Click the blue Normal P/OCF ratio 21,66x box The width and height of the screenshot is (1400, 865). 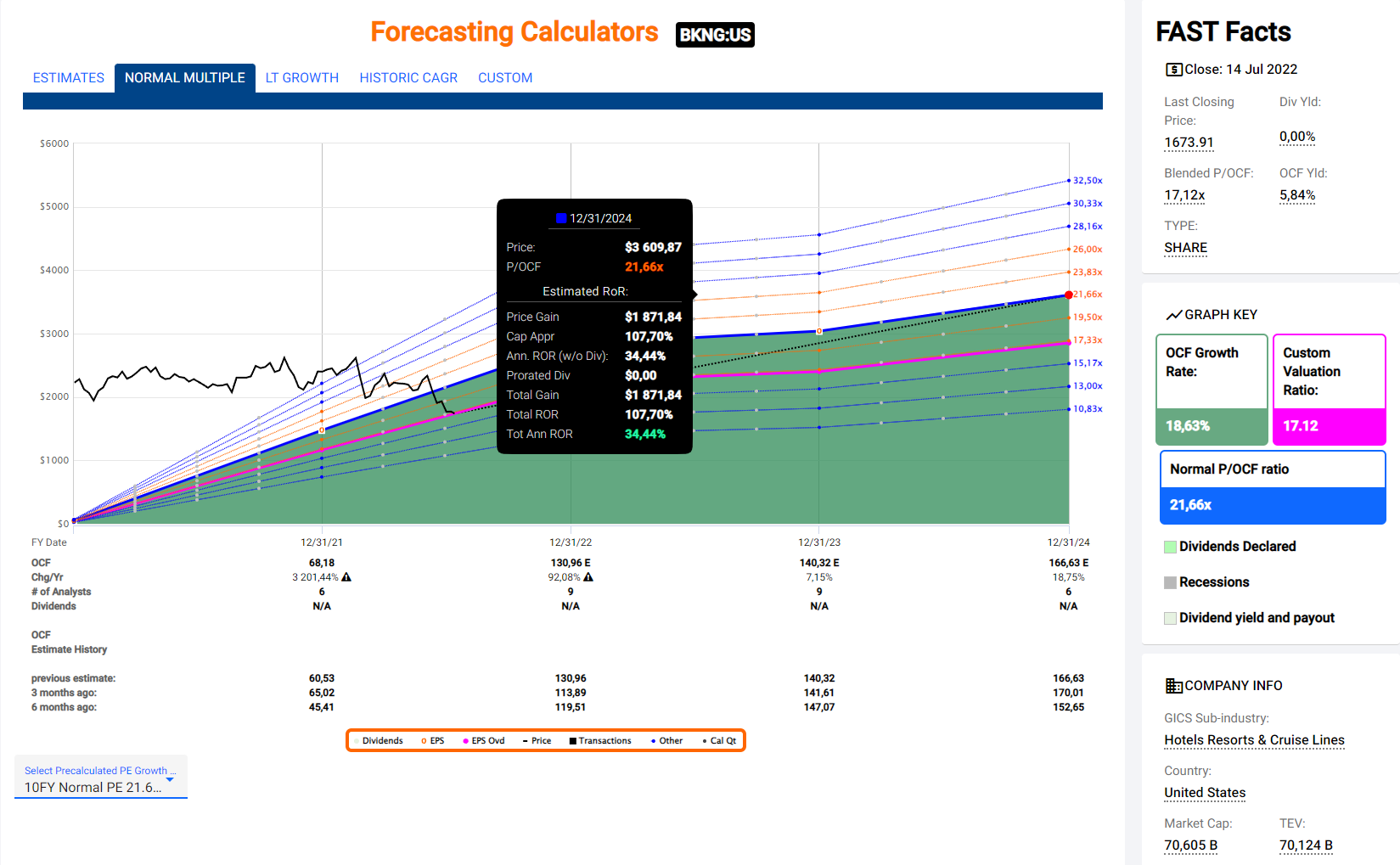pyautogui.click(x=1272, y=505)
